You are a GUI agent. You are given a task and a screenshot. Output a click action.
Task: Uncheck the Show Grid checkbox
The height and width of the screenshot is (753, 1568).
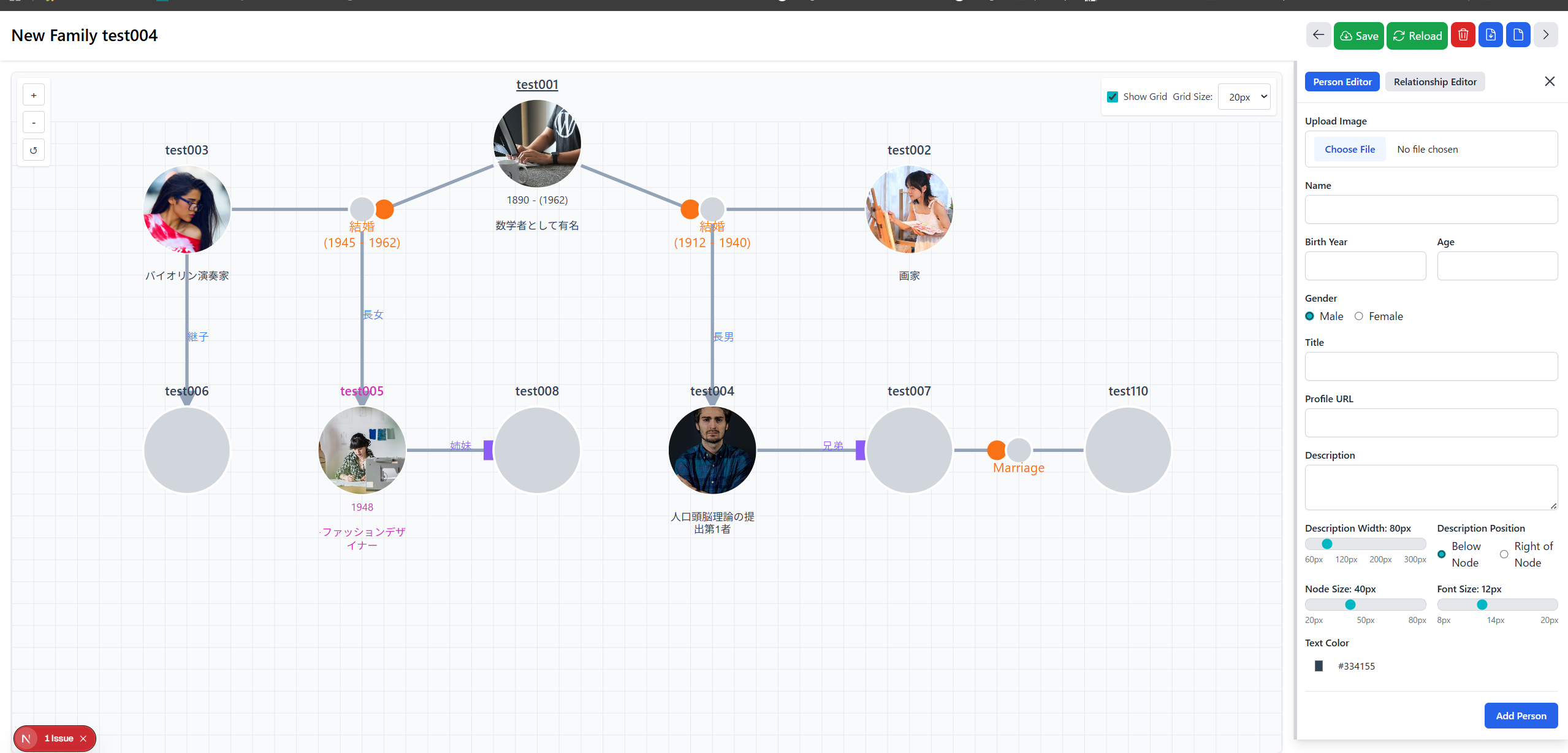pos(1113,97)
